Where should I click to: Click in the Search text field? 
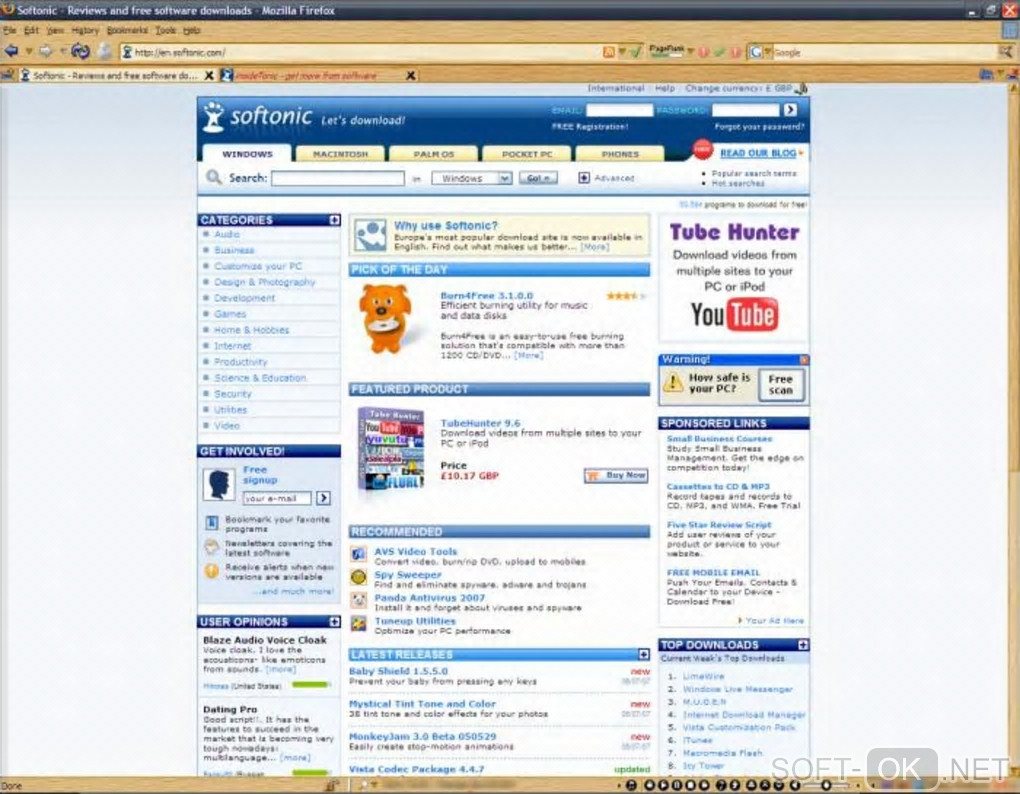tap(338, 178)
